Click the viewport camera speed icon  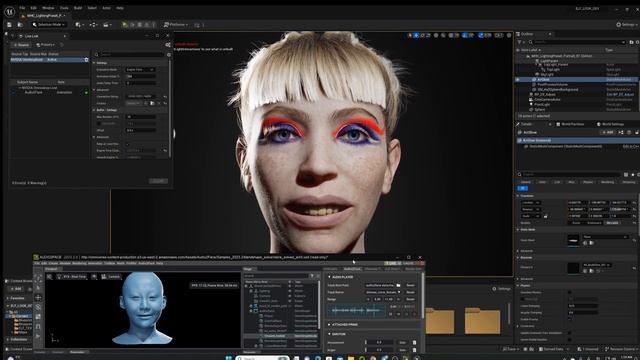[x=499, y=36]
